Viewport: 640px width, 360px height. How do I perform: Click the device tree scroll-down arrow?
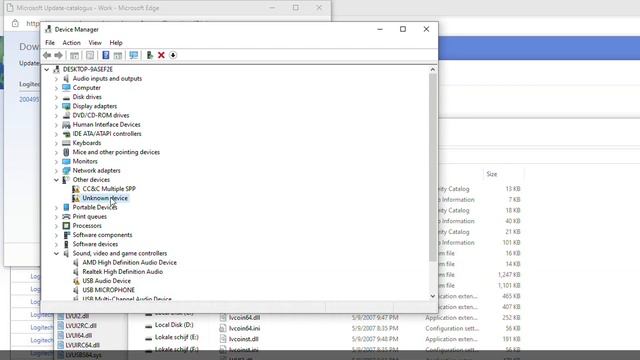(433, 296)
